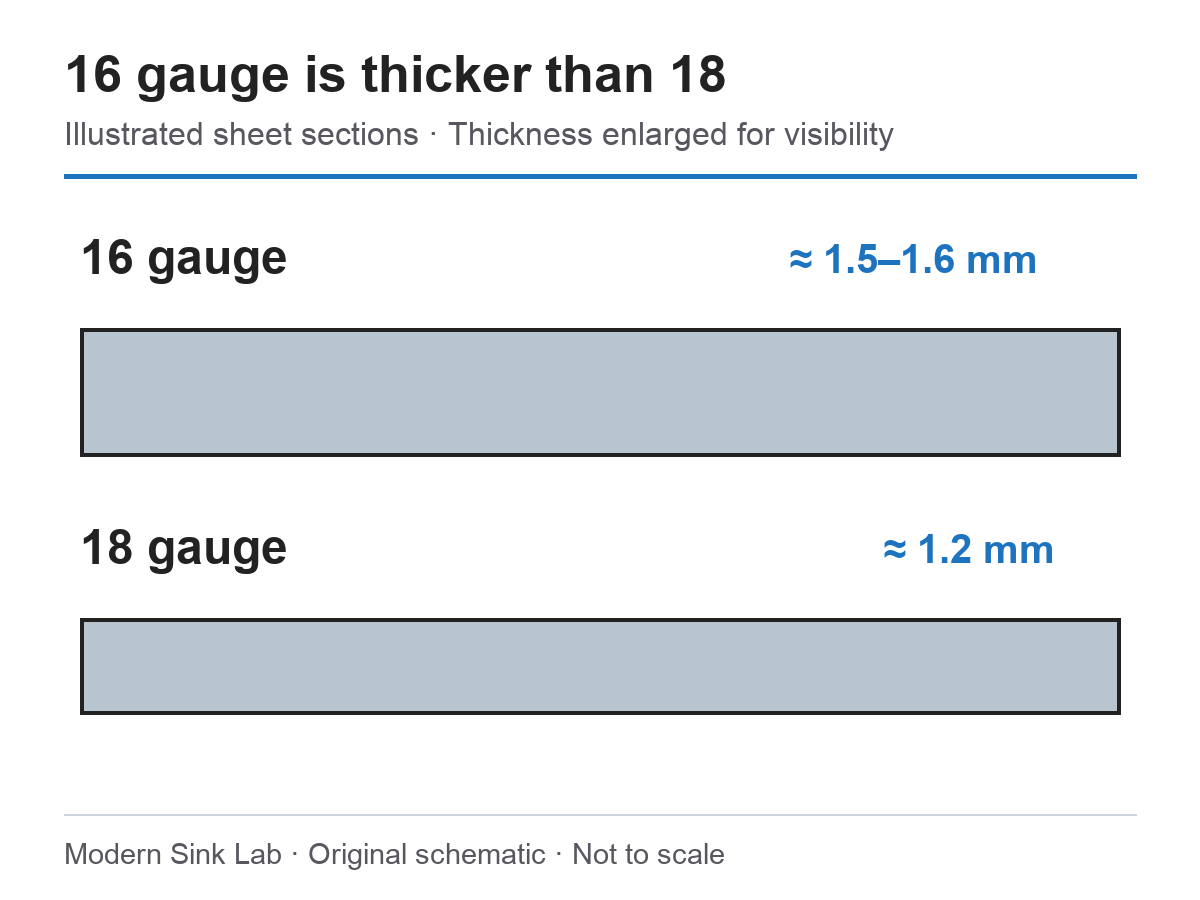The image size is (1200, 900).
Task: Click the '≈ 1.5–1.6 mm' thickness text
Action: pyautogui.click(x=913, y=260)
